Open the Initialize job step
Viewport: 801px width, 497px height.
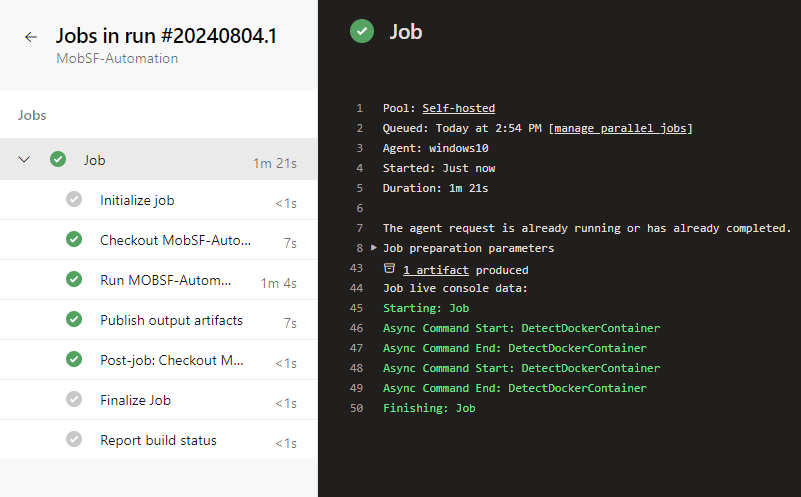tap(158, 200)
